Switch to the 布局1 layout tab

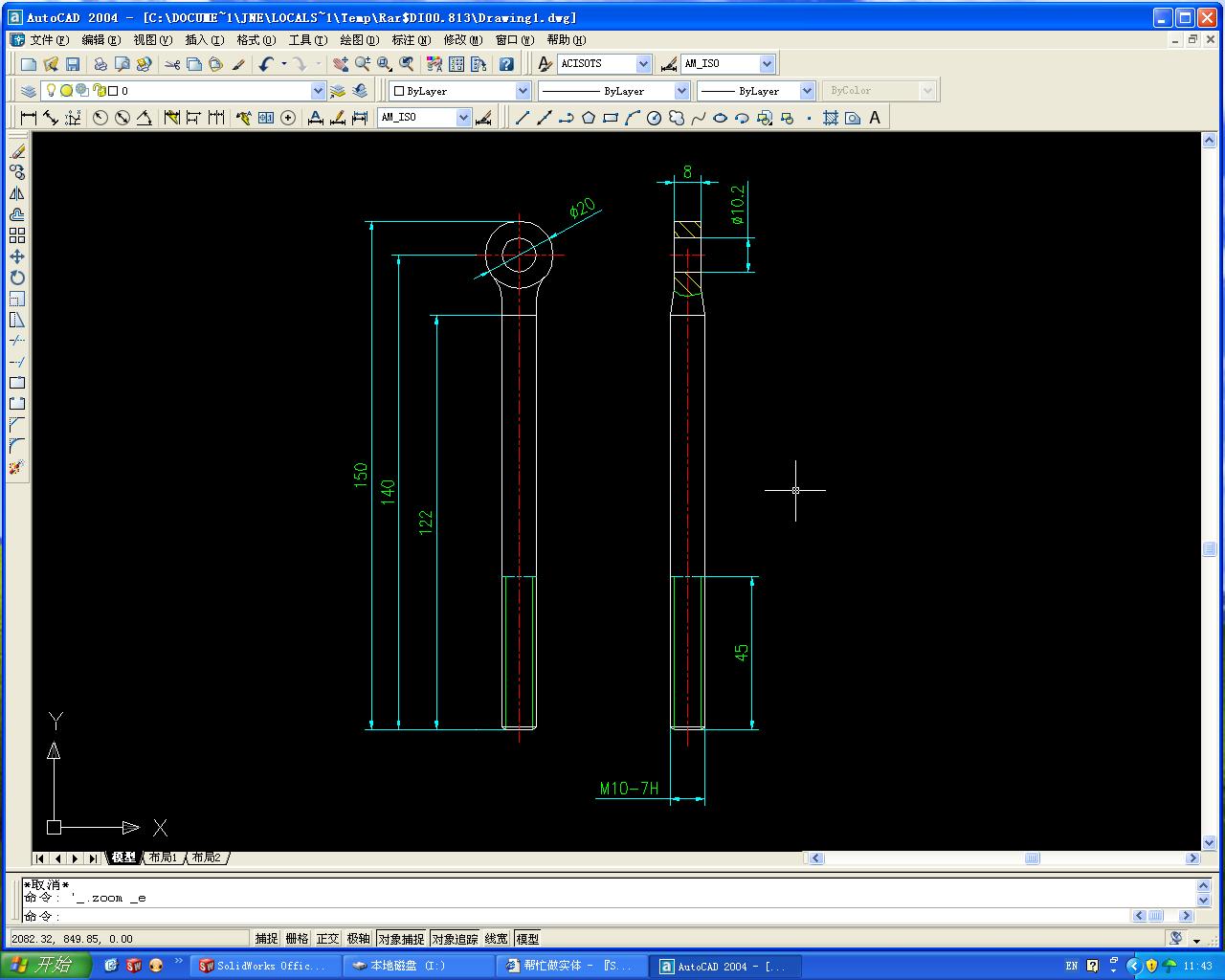163,857
